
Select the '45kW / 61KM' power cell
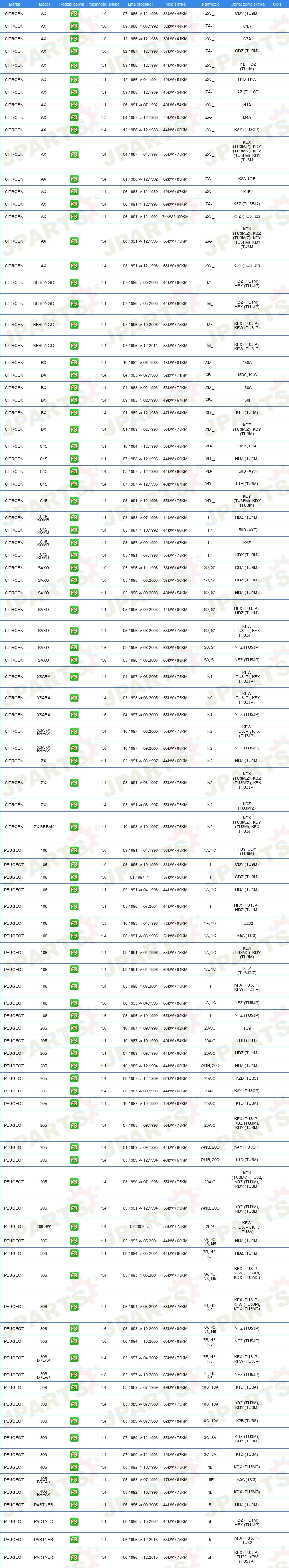175,363
